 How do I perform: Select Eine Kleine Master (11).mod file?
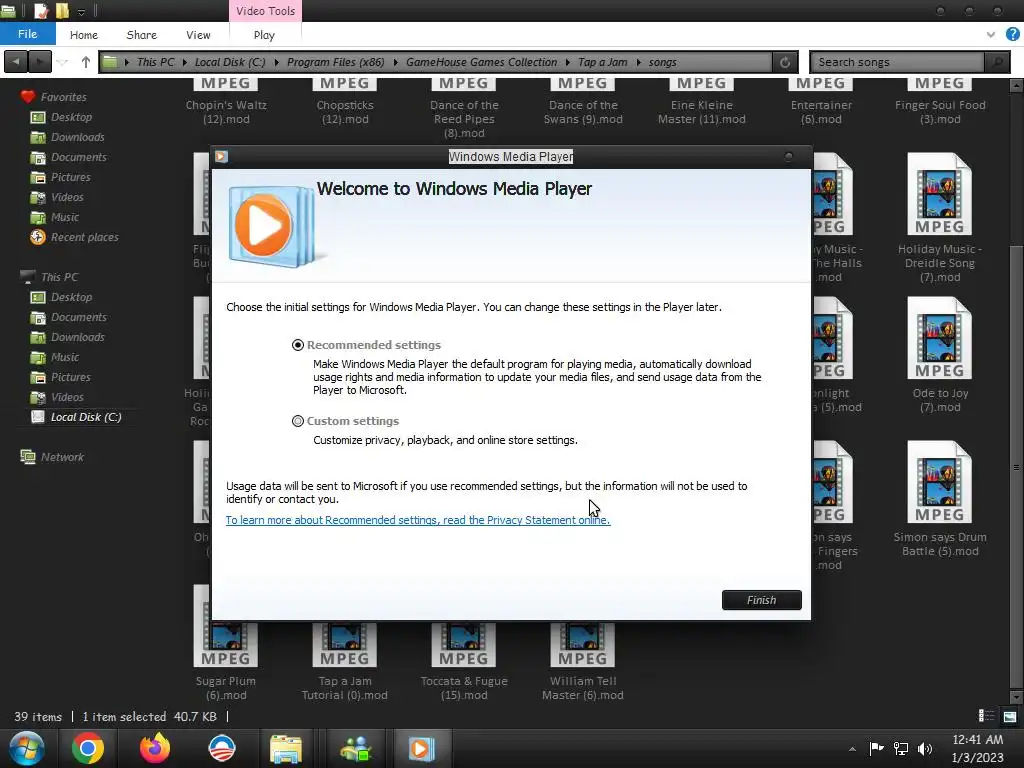(701, 103)
